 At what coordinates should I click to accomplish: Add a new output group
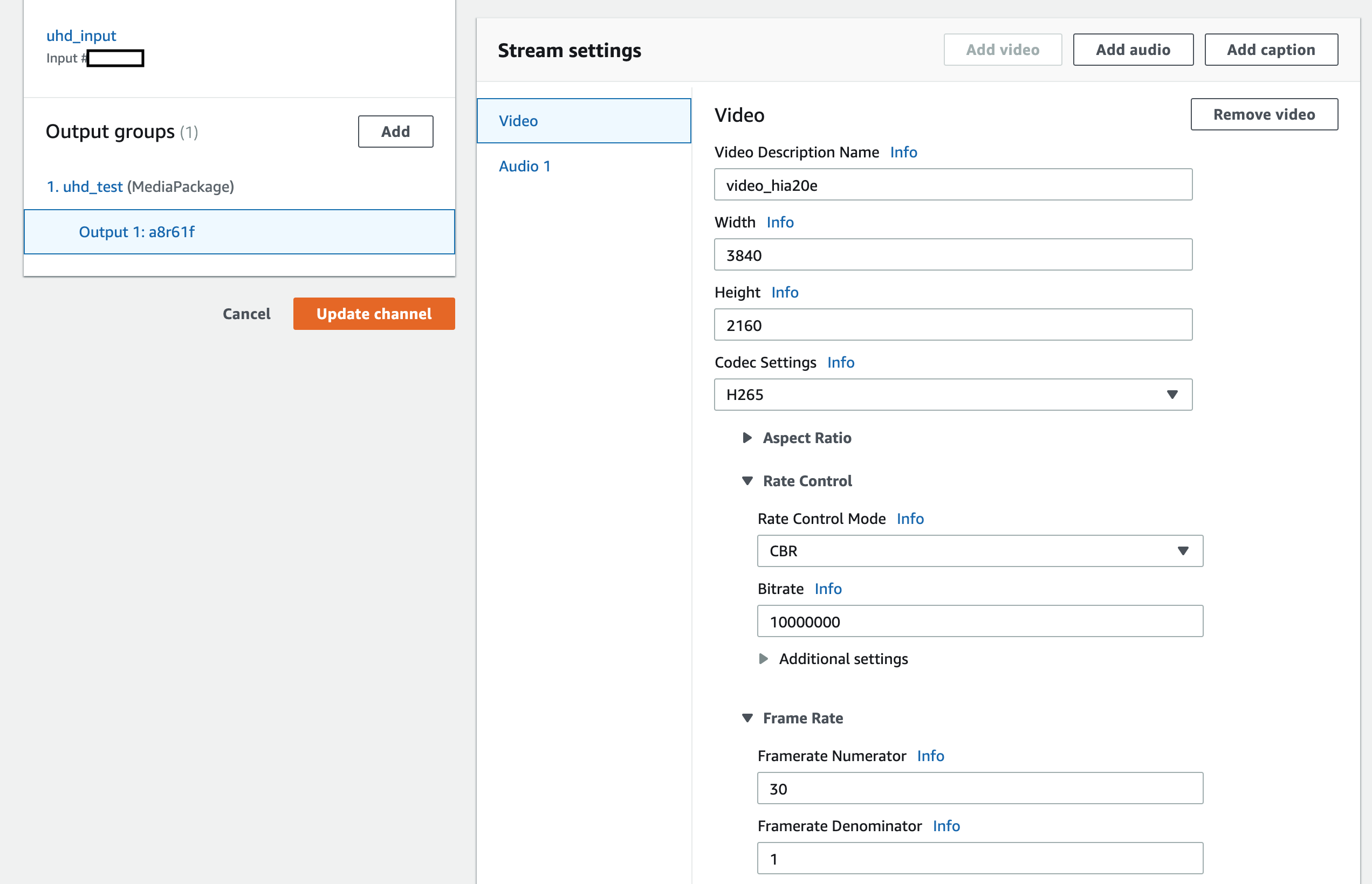coord(395,132)
